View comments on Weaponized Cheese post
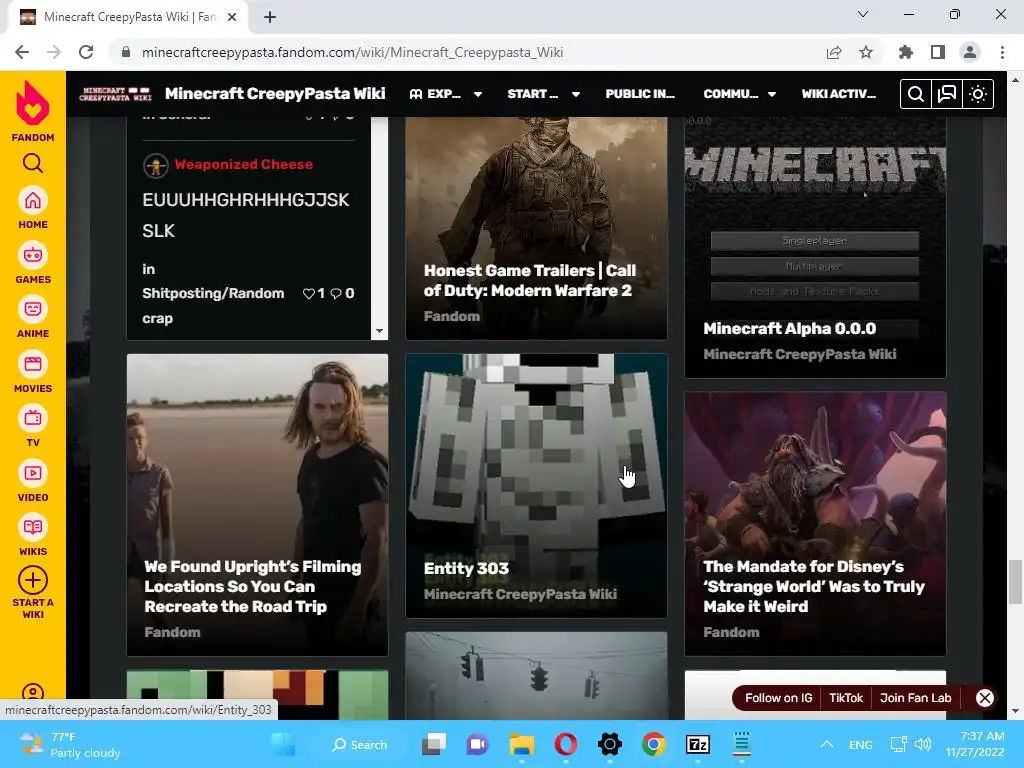Viewport: 1024px width, 768px height. tap(336, 294)
